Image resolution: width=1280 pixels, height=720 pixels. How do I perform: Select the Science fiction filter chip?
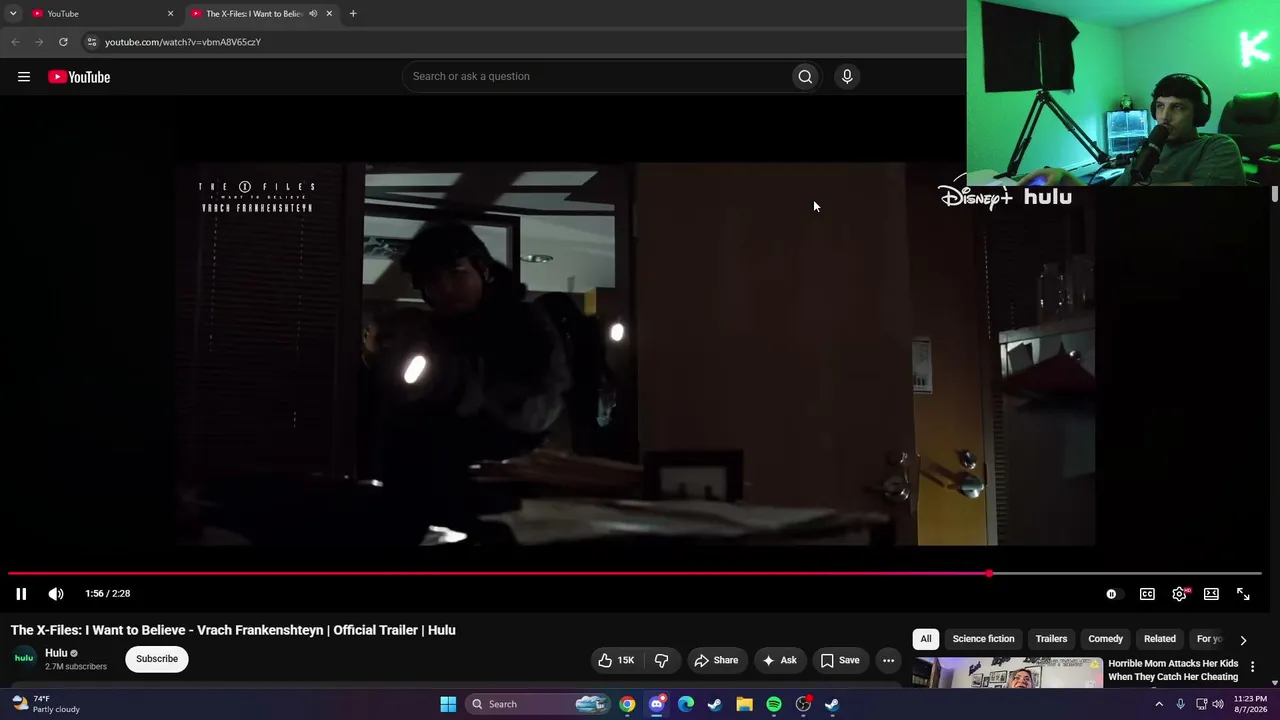coord(983,639)
